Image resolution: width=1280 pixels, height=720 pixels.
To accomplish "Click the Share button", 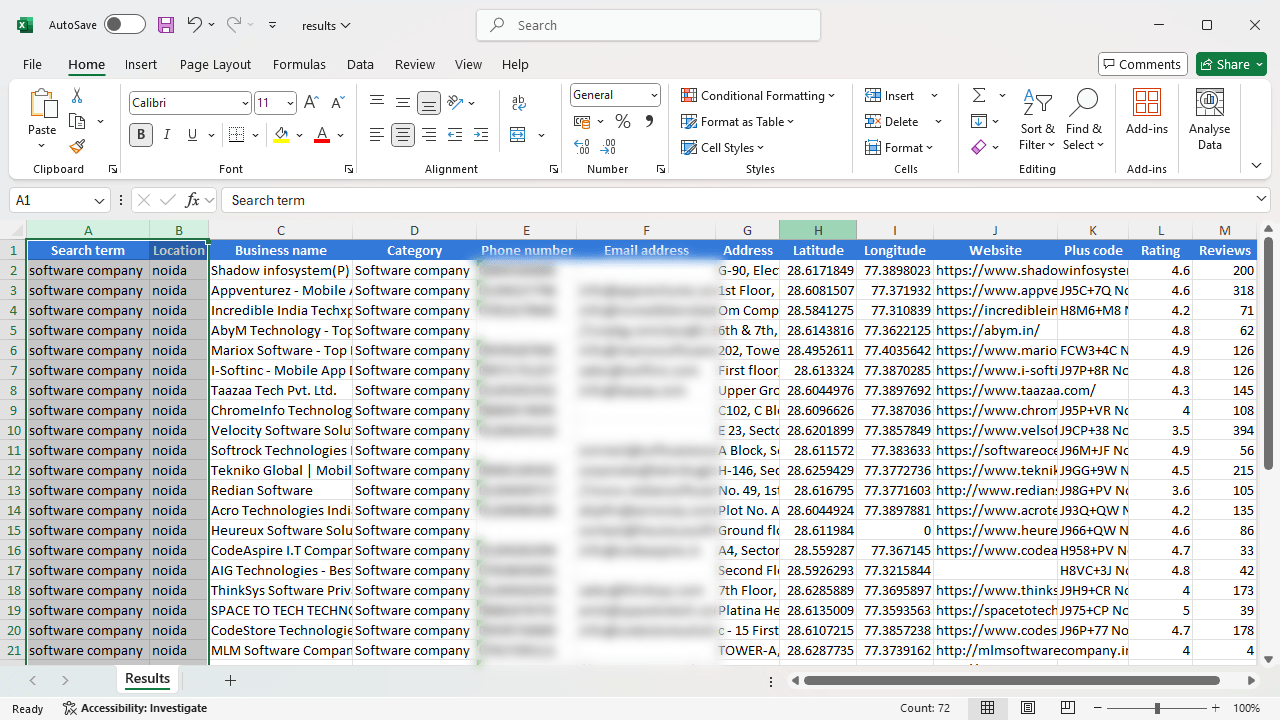I will (1232, 64).
